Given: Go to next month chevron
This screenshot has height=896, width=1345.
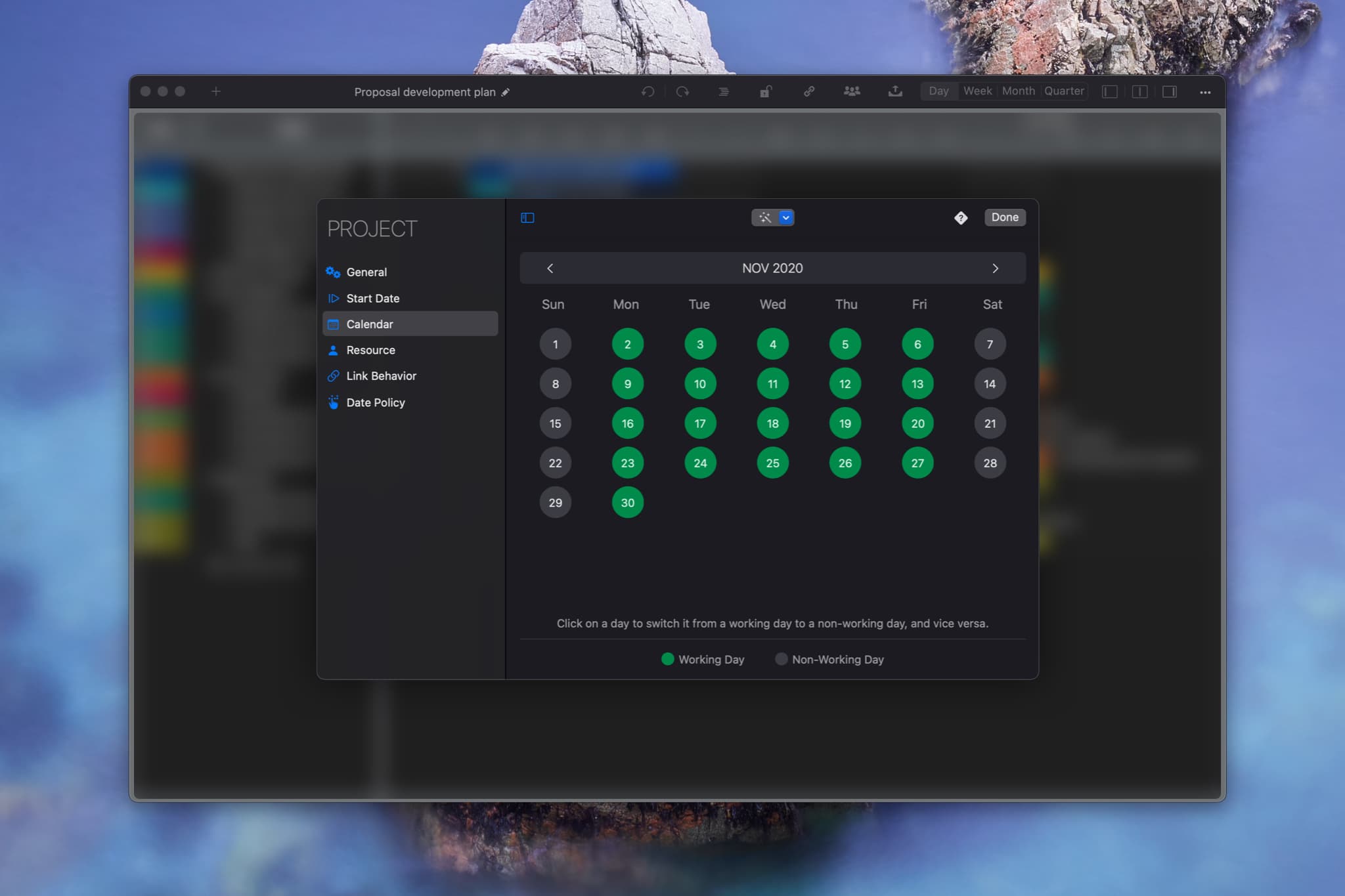Looking at the screenshot, I should pos(995,268).
